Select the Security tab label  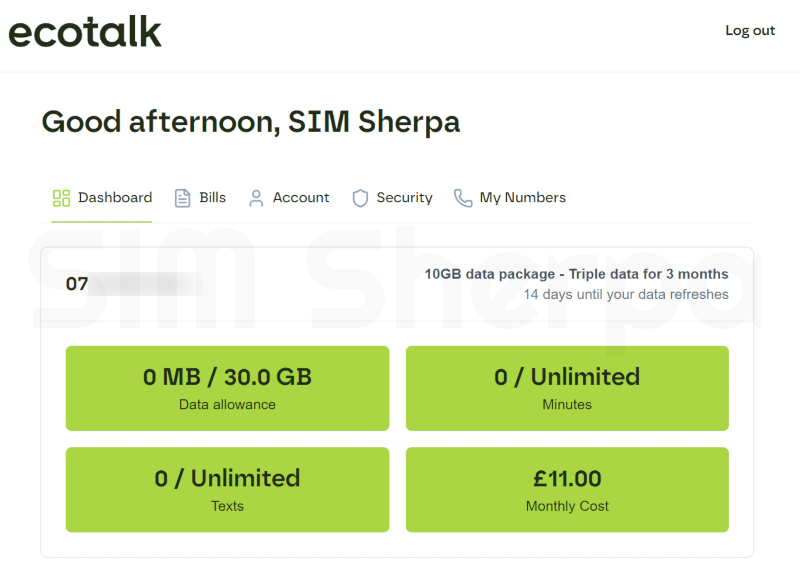pos(404,198)
